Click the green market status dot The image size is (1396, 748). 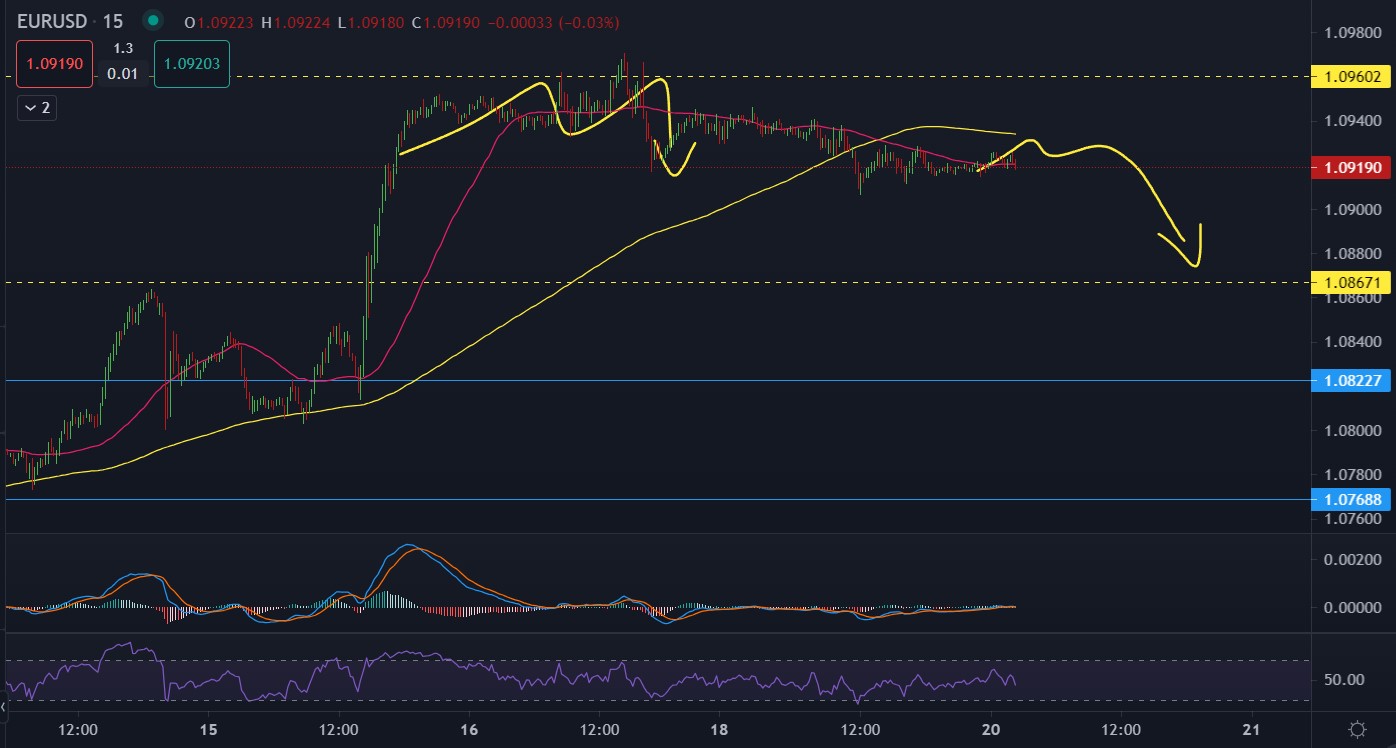(152, 20)
